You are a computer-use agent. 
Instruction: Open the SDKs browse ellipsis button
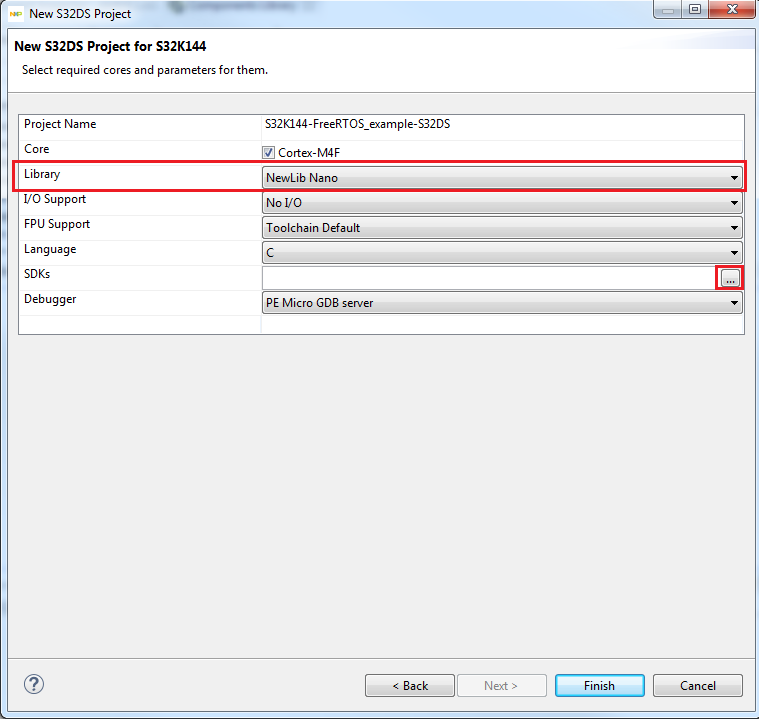pyautogui.click(x=730, y=278)
